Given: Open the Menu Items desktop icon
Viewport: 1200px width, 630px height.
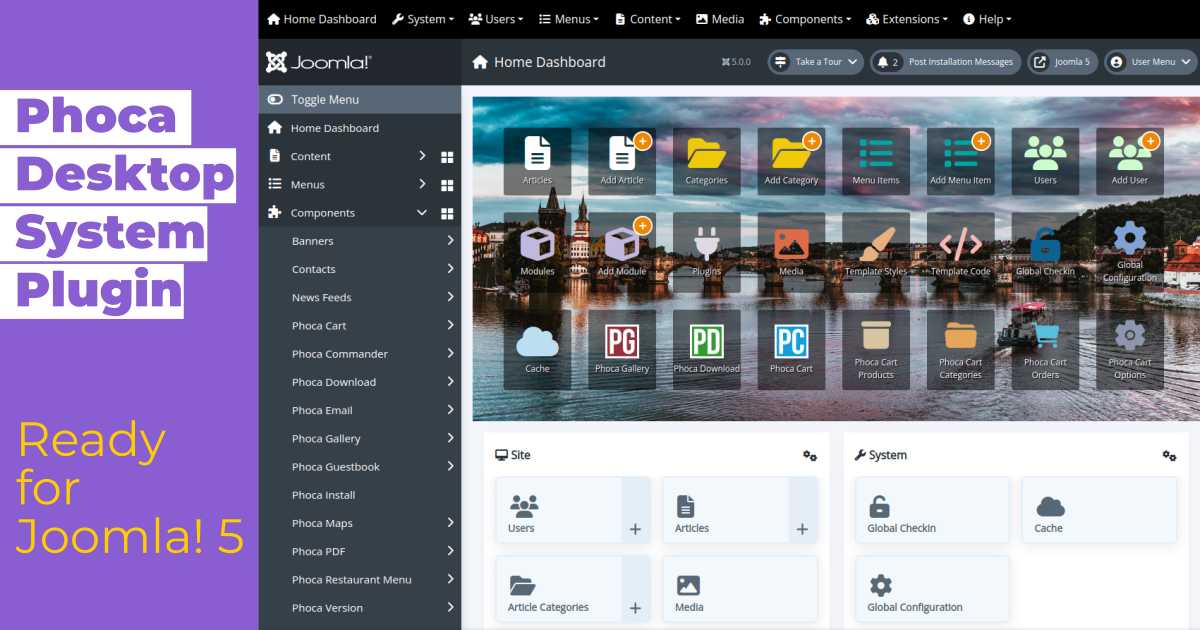Looking at the screenshot, I should 876,161.
